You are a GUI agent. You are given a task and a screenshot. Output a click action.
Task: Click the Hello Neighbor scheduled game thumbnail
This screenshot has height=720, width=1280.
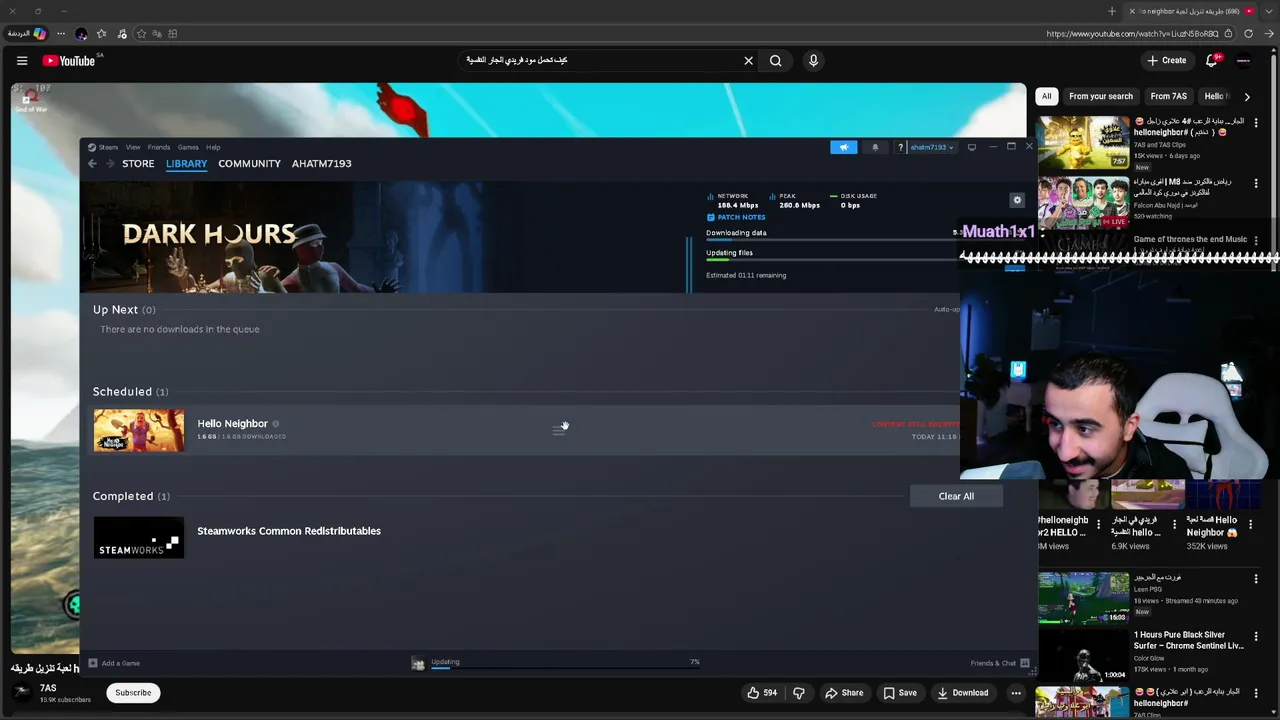click(139, 430)
